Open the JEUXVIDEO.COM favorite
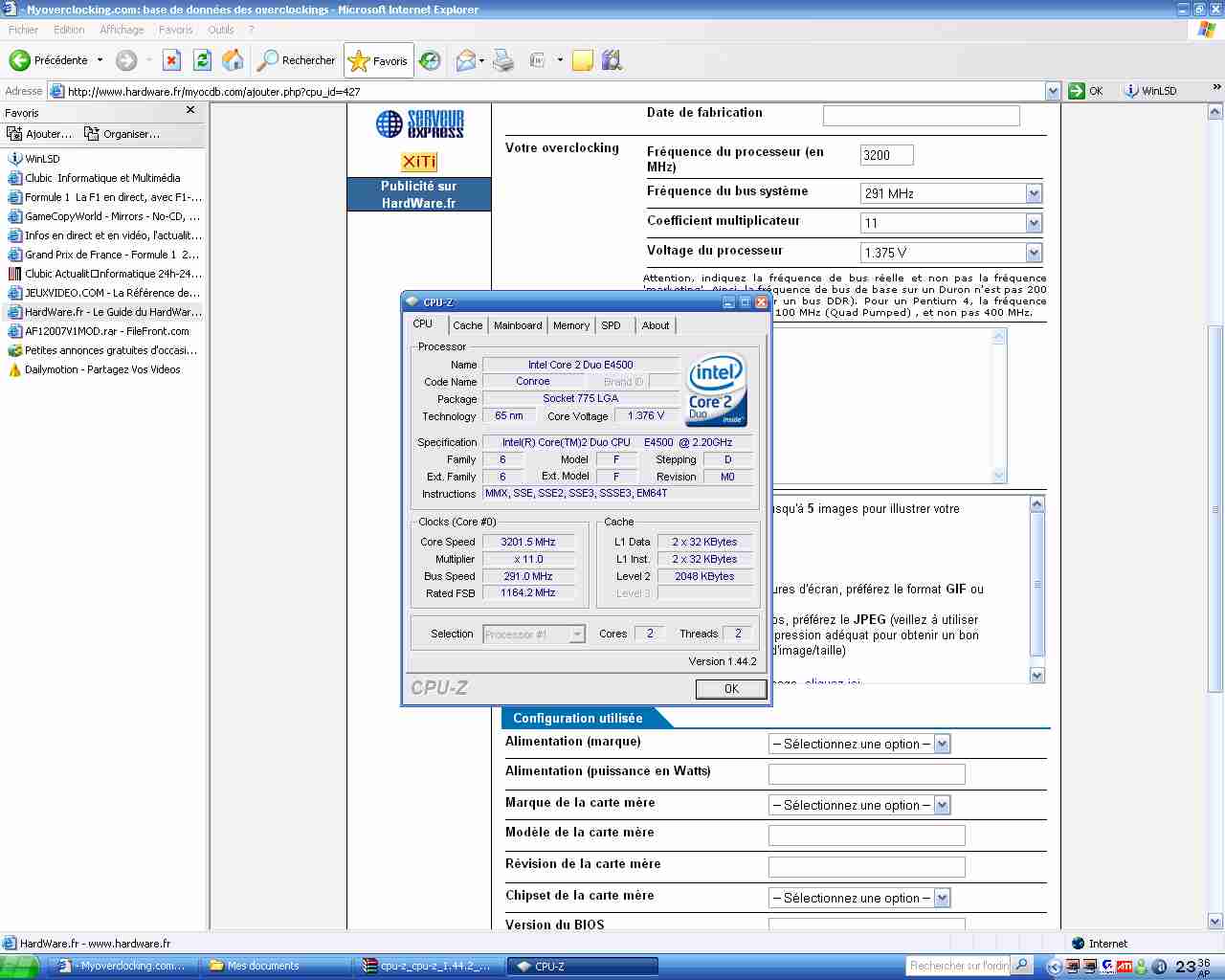1225x980 pixels. pyautogui.click(x=105, y=293)
